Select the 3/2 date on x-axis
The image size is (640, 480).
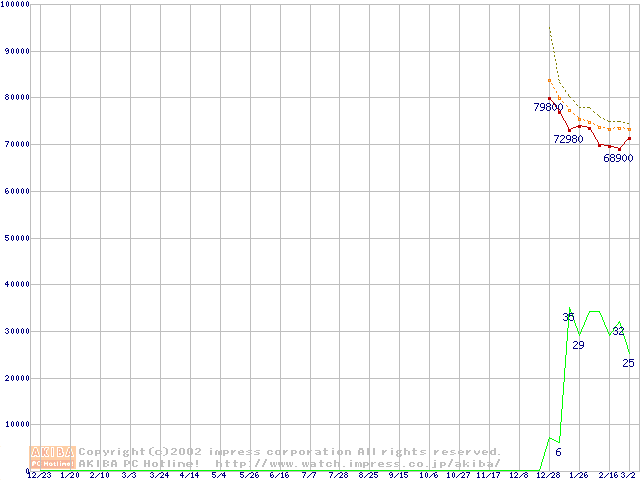pyautogui.click(x=628, y=476)
